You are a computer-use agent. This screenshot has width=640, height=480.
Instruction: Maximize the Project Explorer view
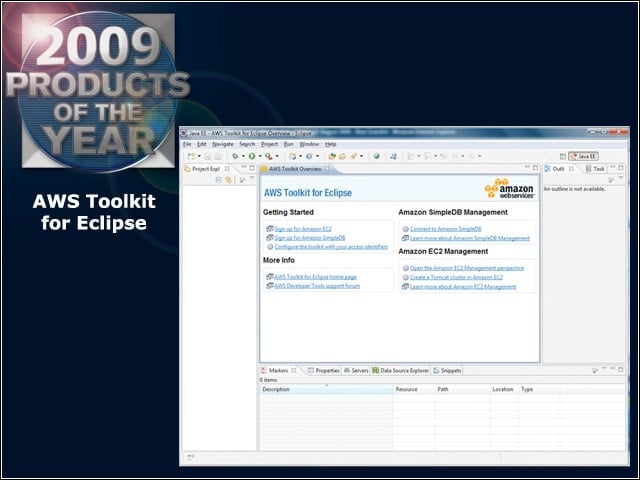click(x=252, y=168)
